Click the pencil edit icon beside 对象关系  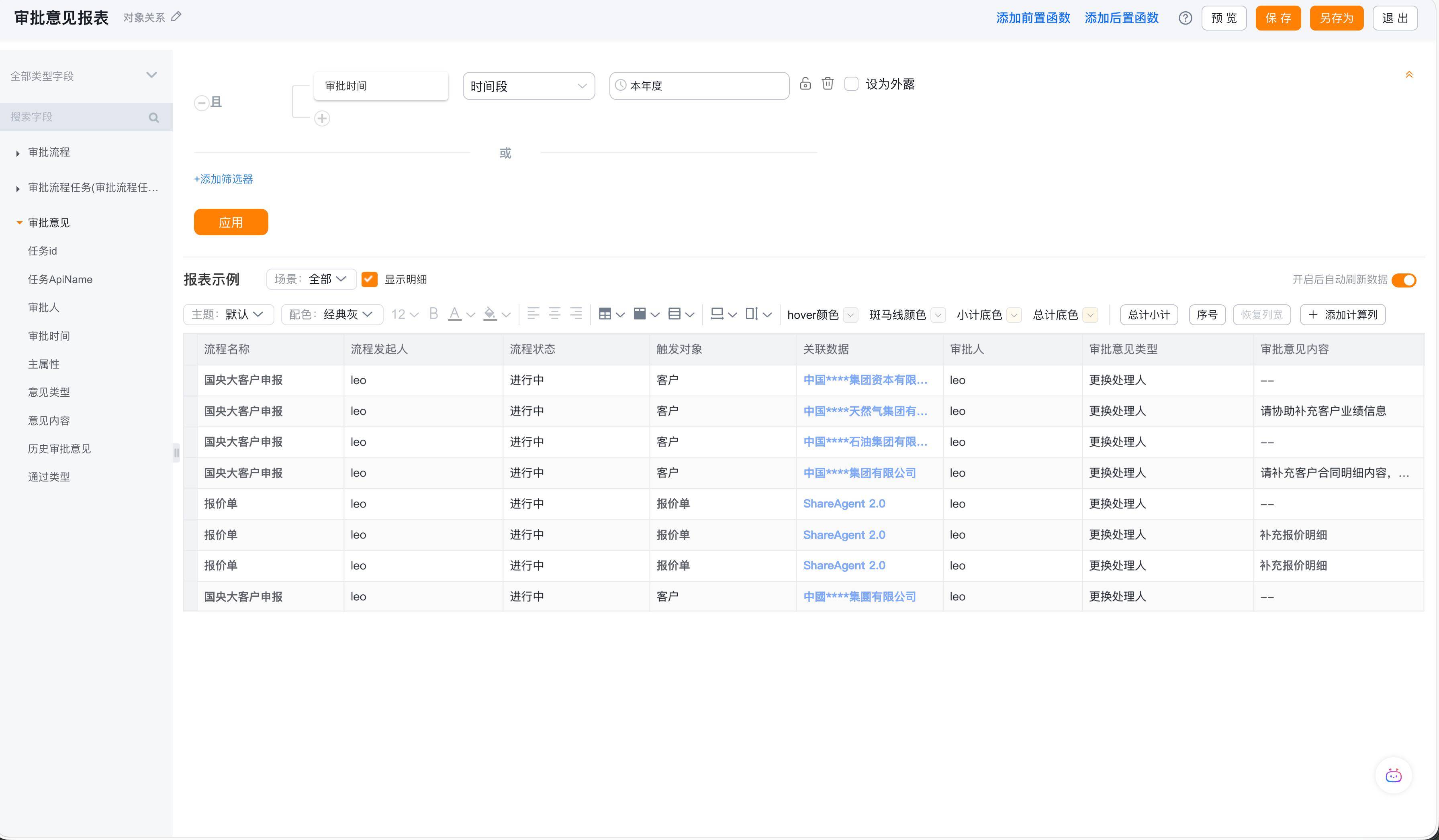pos(176,17)
